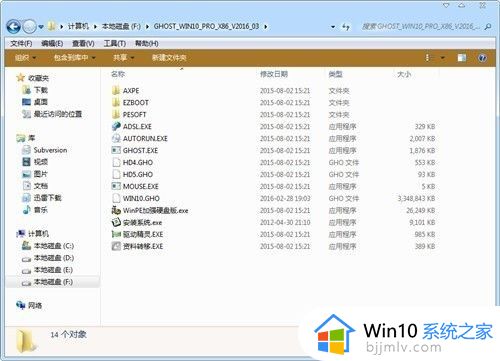Viewport: 500px width, 361px height.
Task: Select the WinPE加强硬盘版.exe icon
Action: click(116, 210)
